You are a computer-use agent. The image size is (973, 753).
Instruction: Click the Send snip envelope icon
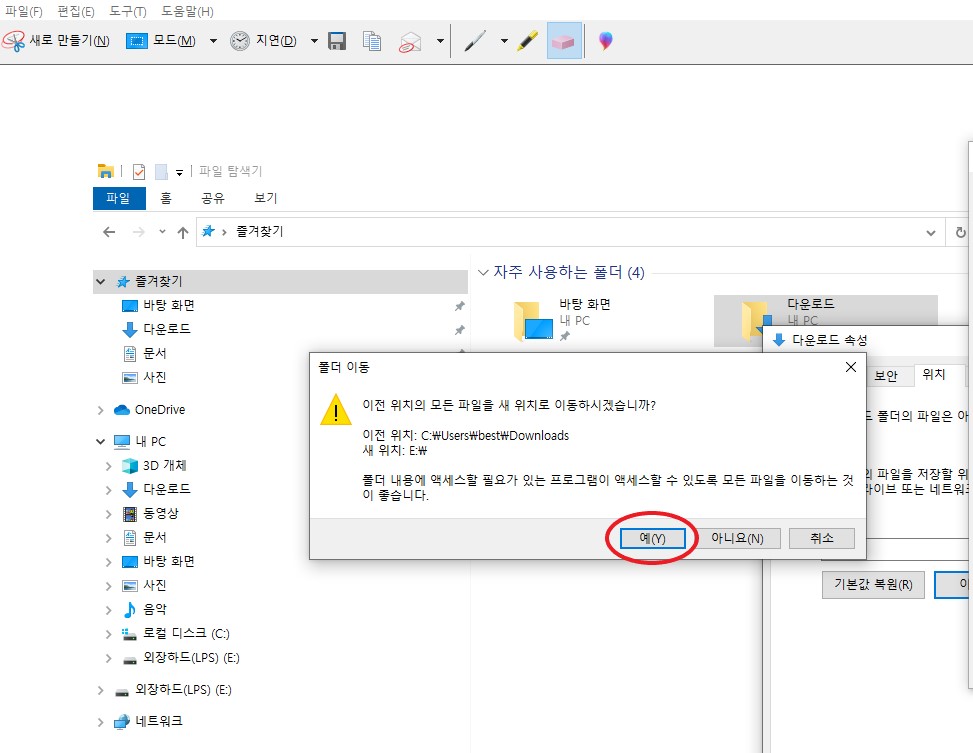410,42
